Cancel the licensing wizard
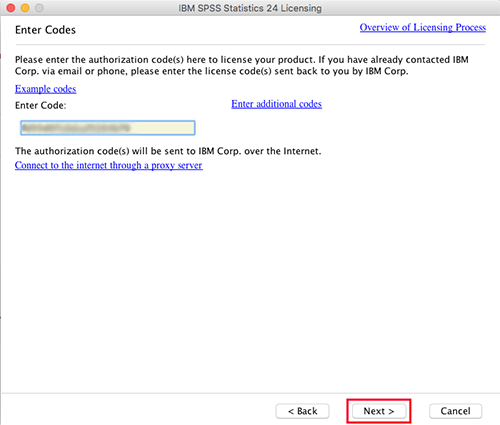 coord(455,411)
